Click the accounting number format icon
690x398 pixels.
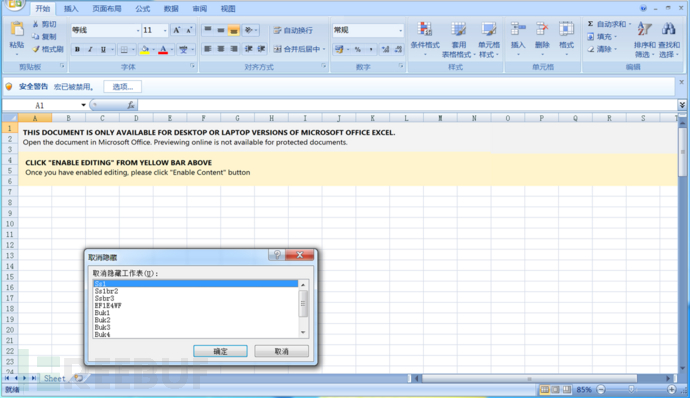pos(339,49)
